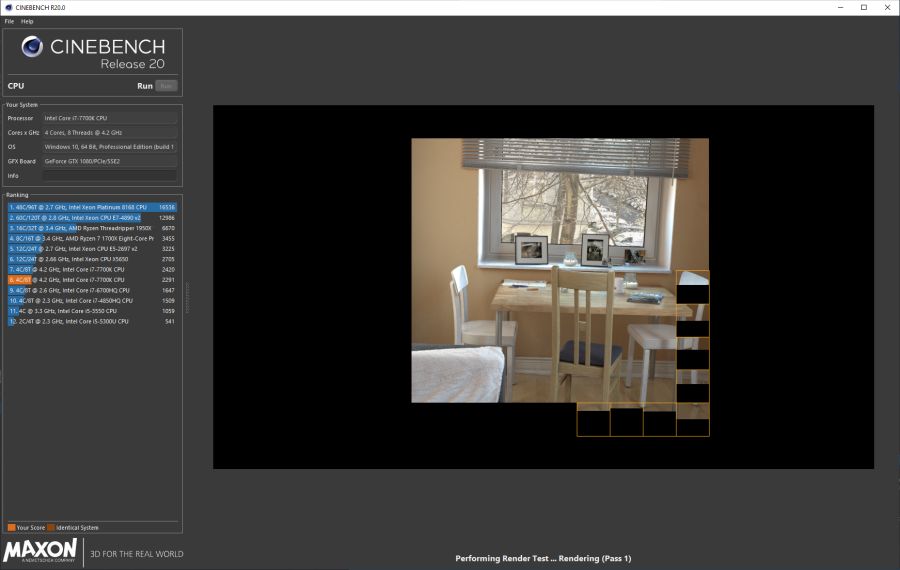The image size is (900, 570).
Task: Click the OS field showing Windows 10
Action: pyautogui.click(x=110, y=147)
